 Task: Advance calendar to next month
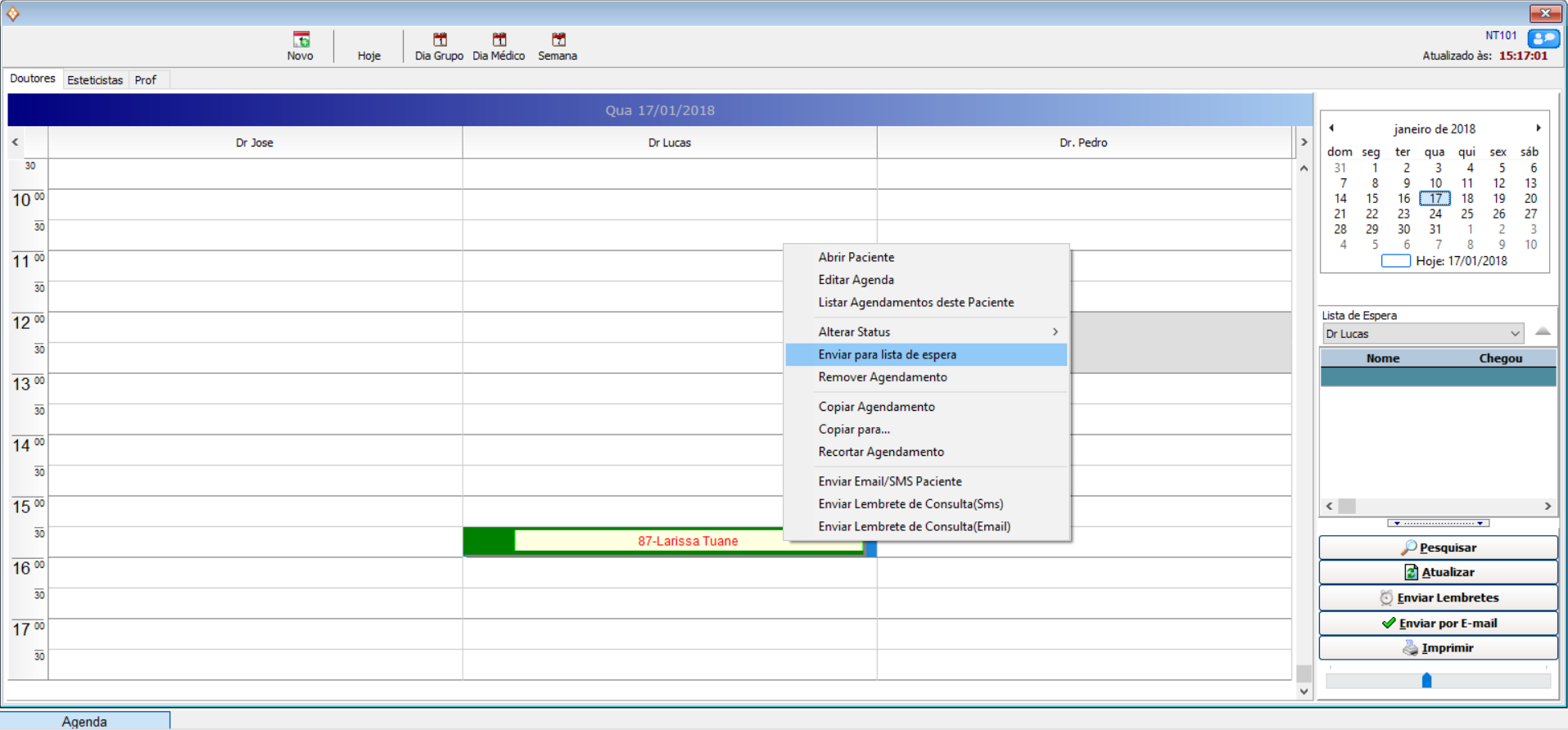[1539, 128]
